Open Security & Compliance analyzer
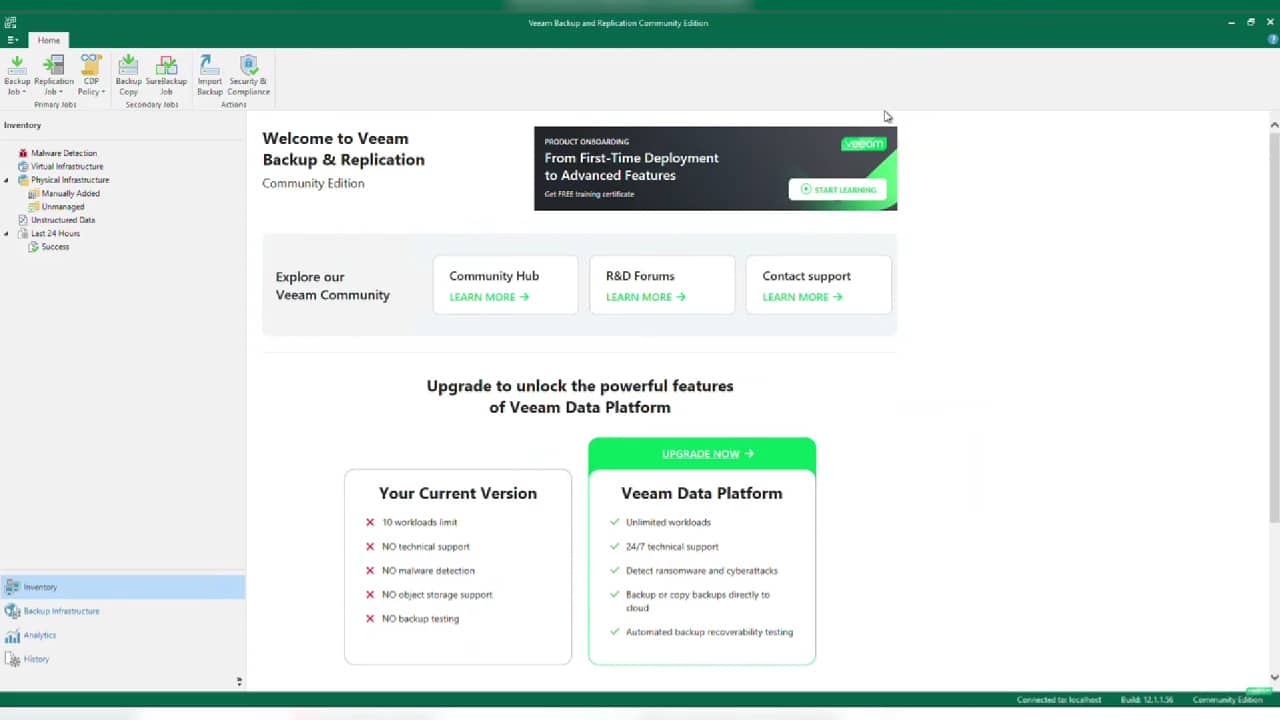The width and height of the screenshot is (1280, 720). pos(249,75)
